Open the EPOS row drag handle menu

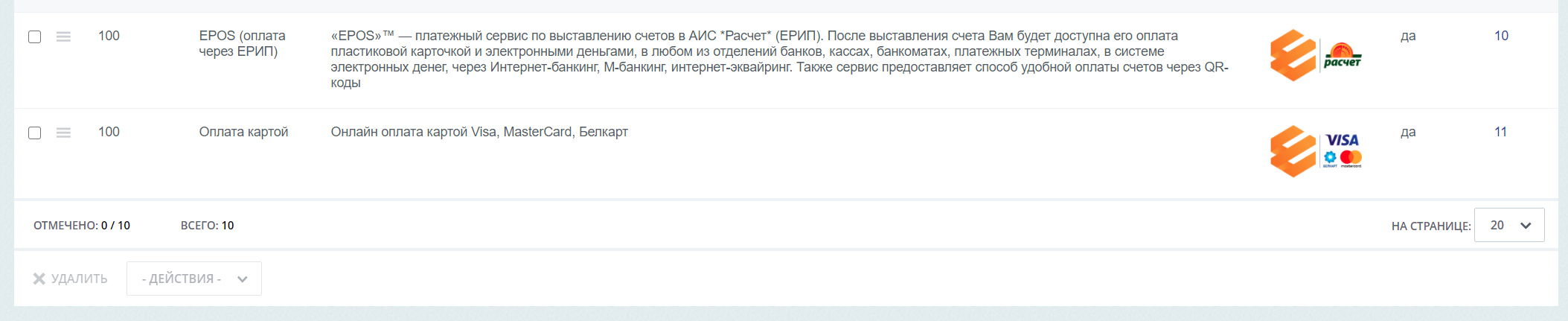point(63,36)
